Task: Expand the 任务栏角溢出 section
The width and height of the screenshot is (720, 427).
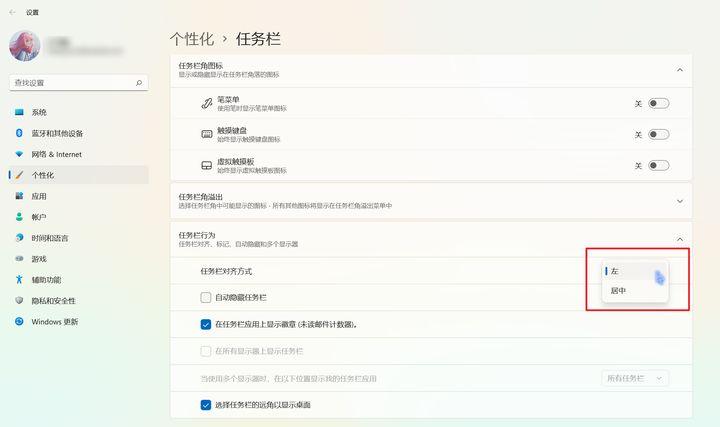Action: pos(680,201)
